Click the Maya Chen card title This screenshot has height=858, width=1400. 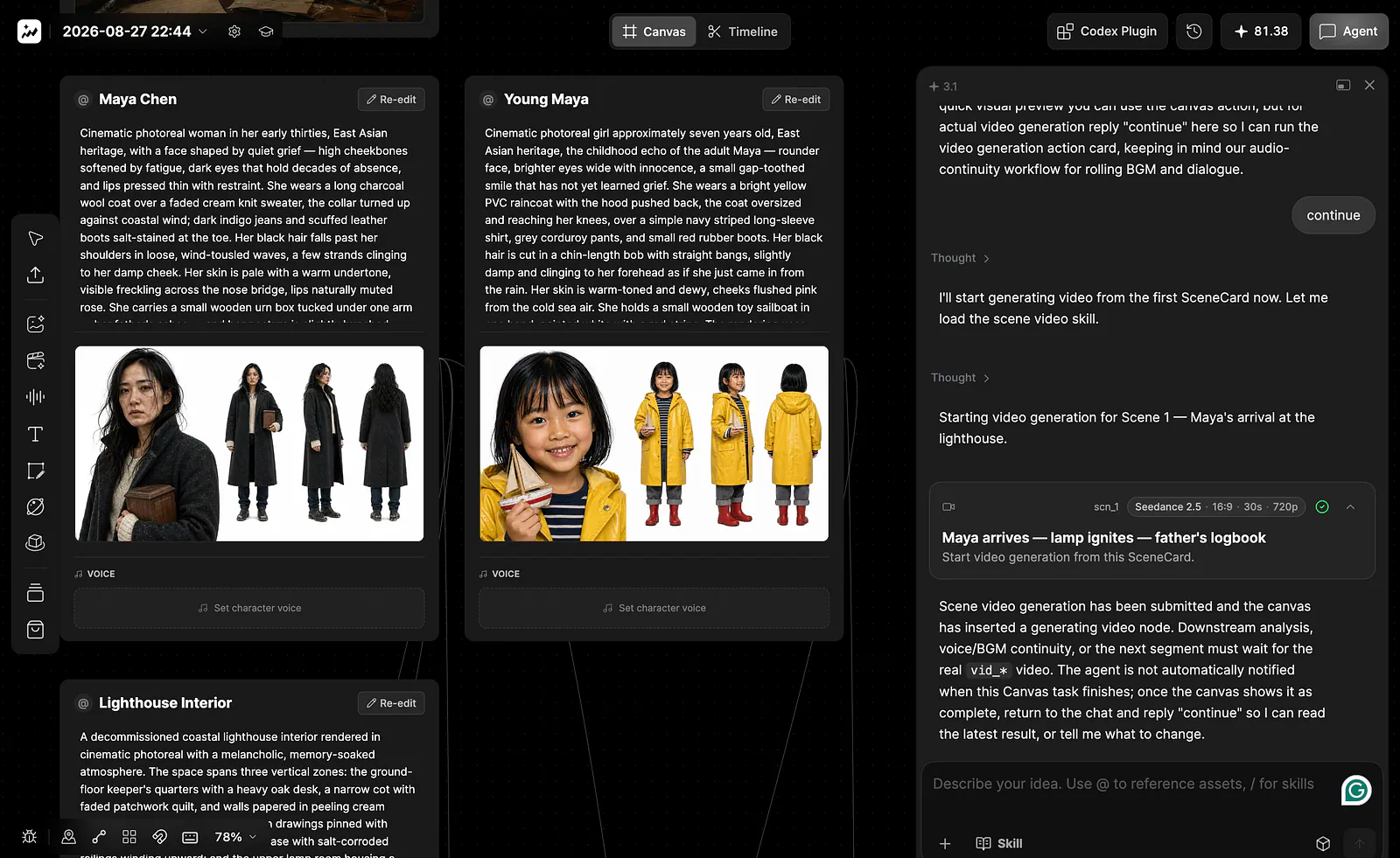pyautogui.click(x=137, y=100)
